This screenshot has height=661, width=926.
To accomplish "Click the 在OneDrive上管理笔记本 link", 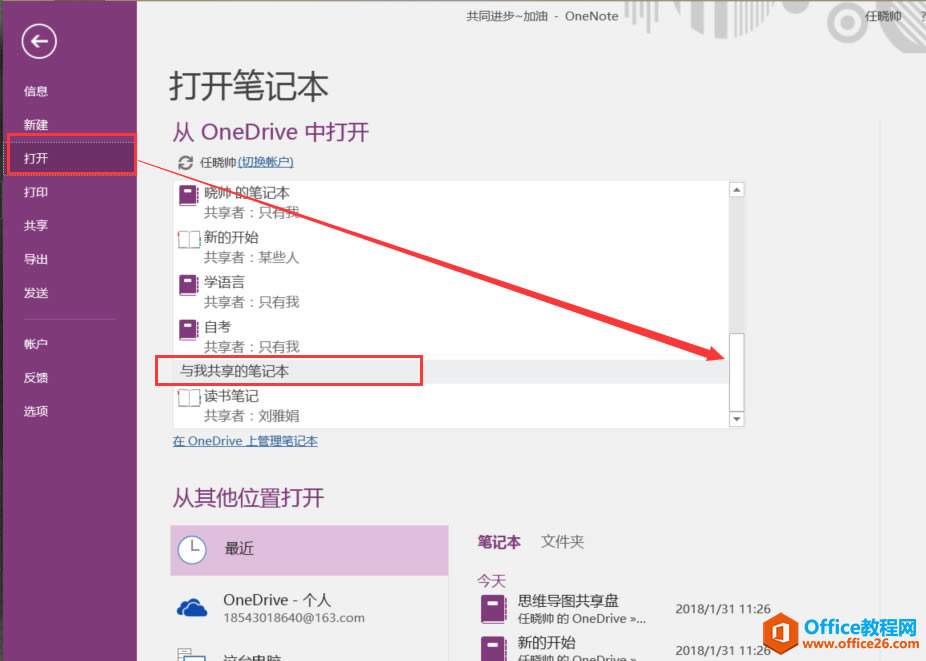I will click(x=245, y=440).
